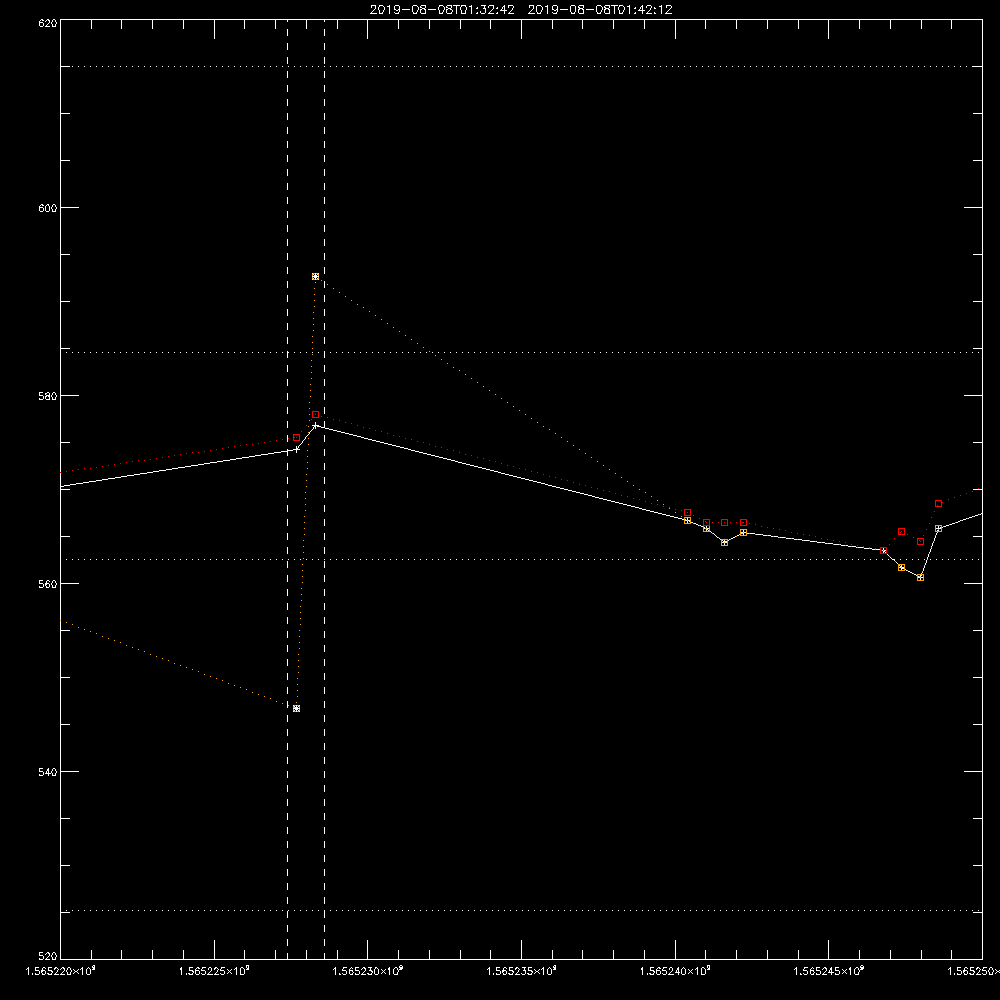Click x-axis label 1.565230×10⁹
The height and width of the screenshot is (1000, 1000).
[368, 971]
